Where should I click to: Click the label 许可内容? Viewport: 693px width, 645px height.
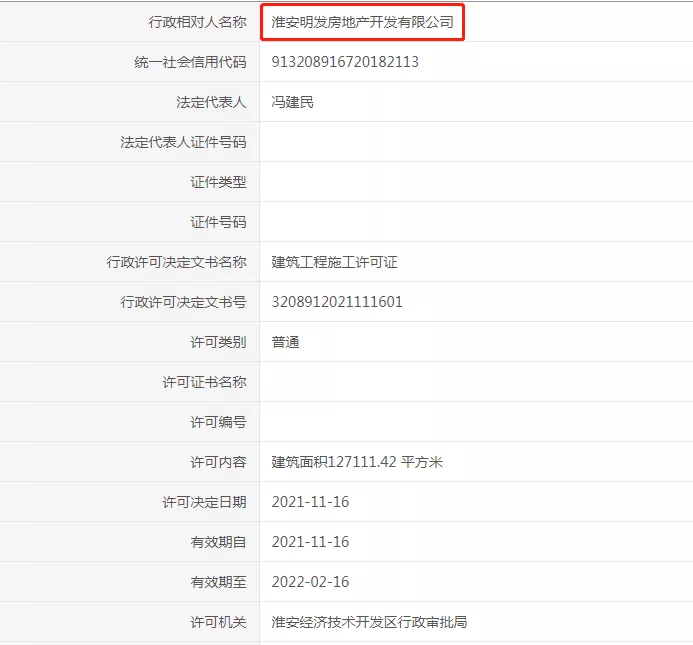coord(218,462)
